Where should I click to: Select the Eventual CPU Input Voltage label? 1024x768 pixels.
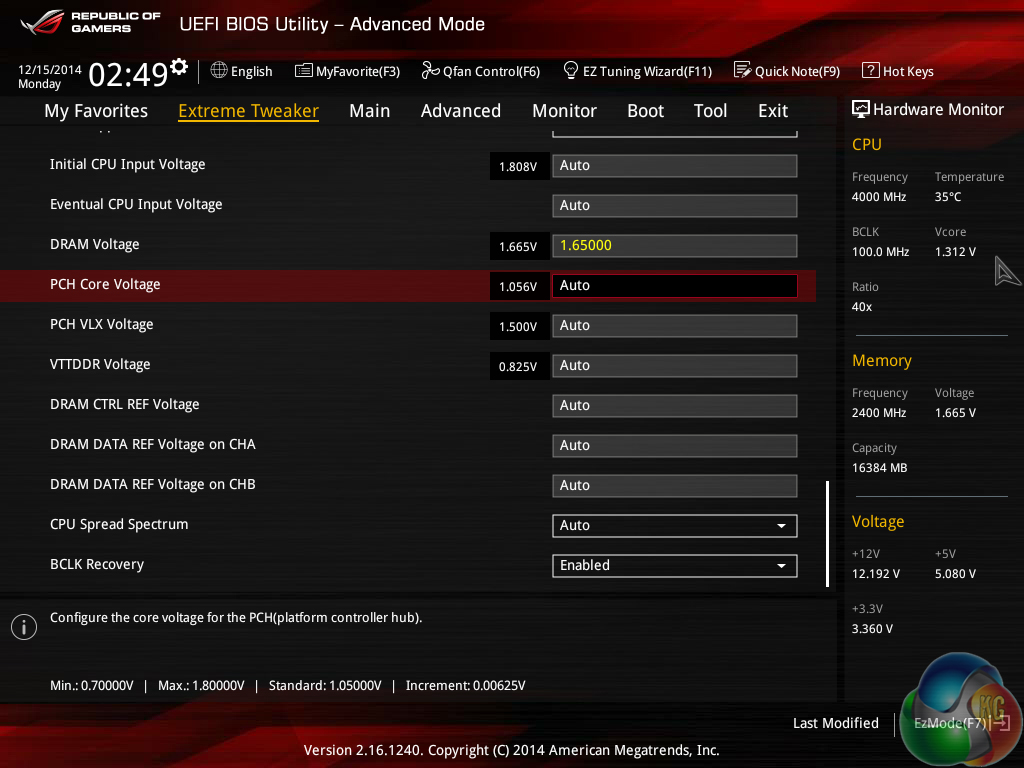[136, 204]
